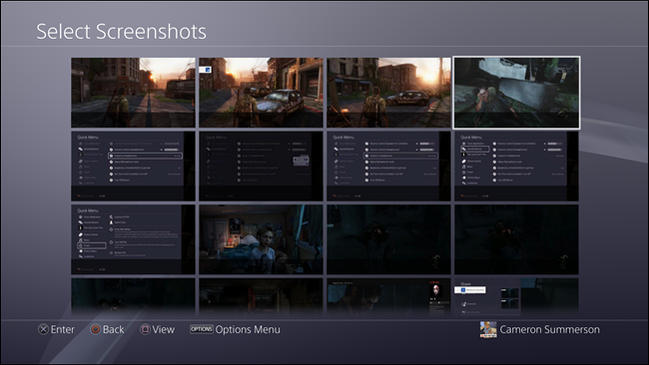Open the first Quick Menu screenshot in the second row
This screenshot has width=649, height=365.
pos(133,166)
